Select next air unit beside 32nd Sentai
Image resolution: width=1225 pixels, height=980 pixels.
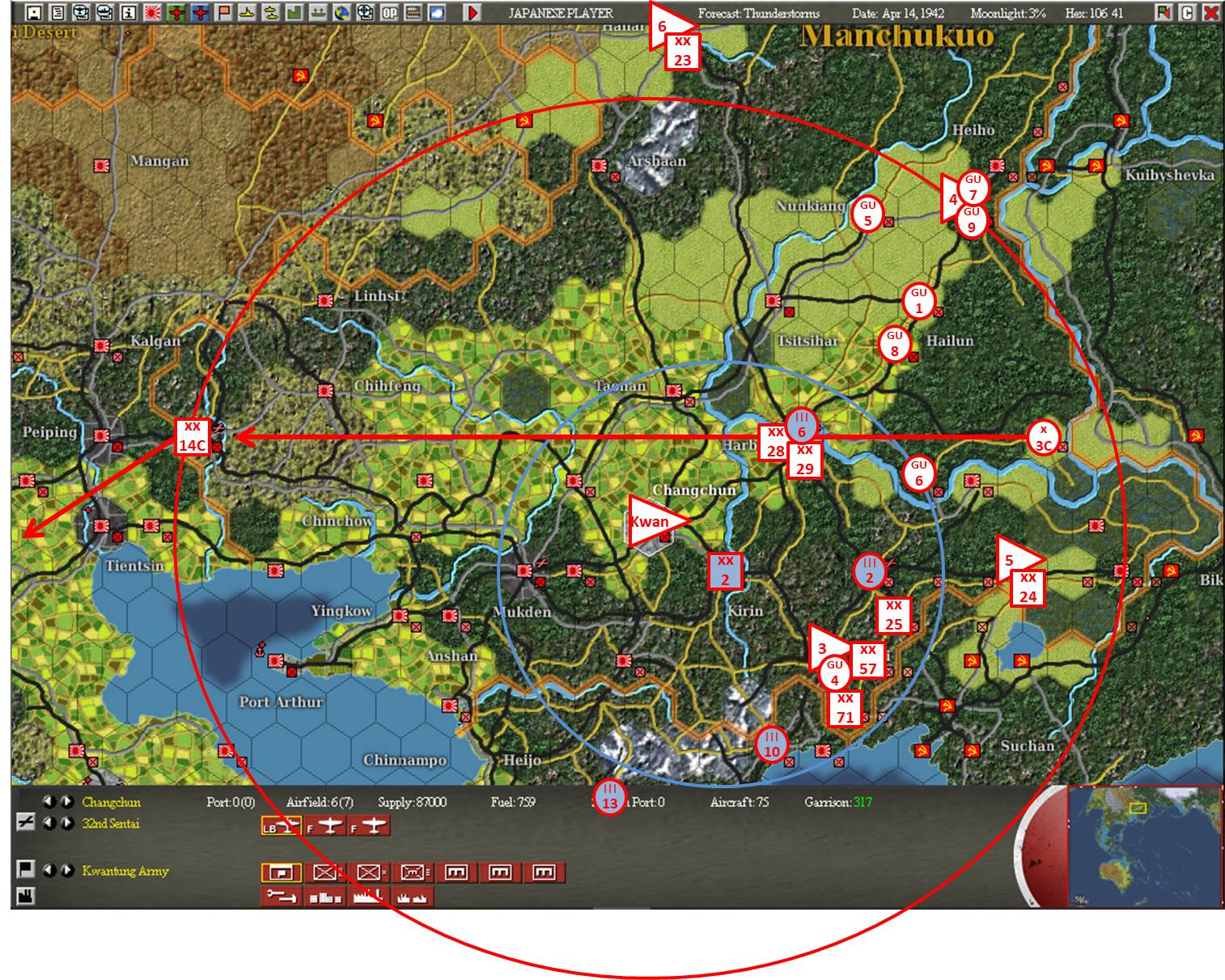[67, 823]
